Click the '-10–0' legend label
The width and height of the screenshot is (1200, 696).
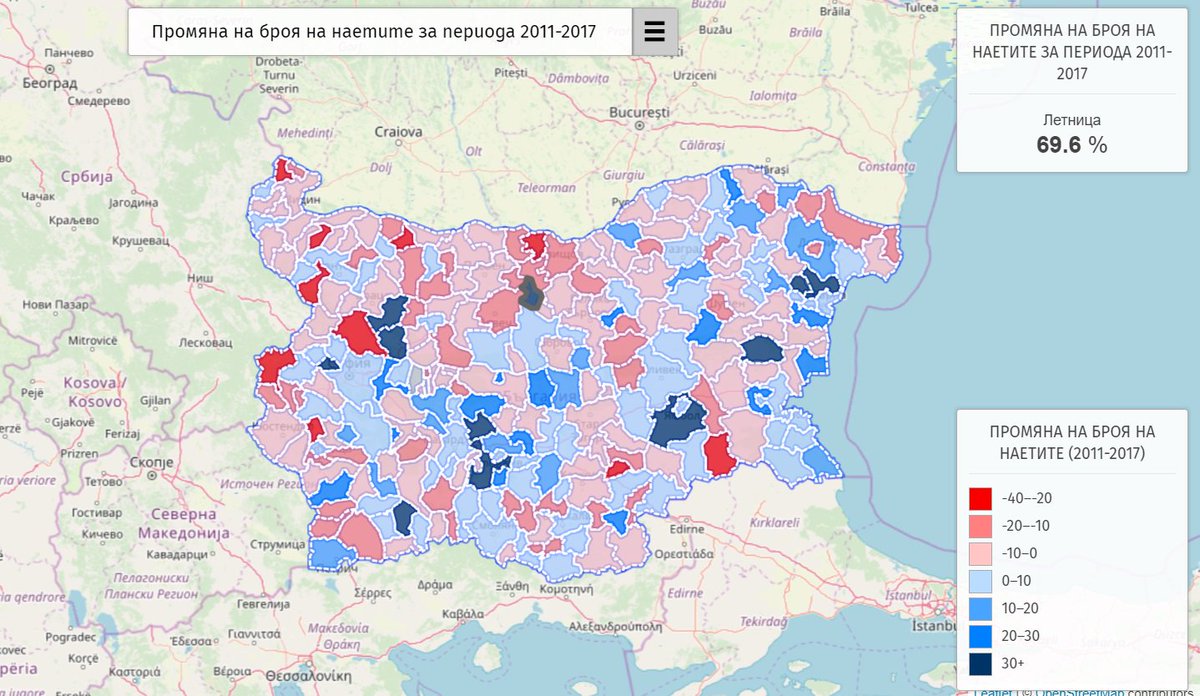pyautogui.click(x=1021, y=553)
